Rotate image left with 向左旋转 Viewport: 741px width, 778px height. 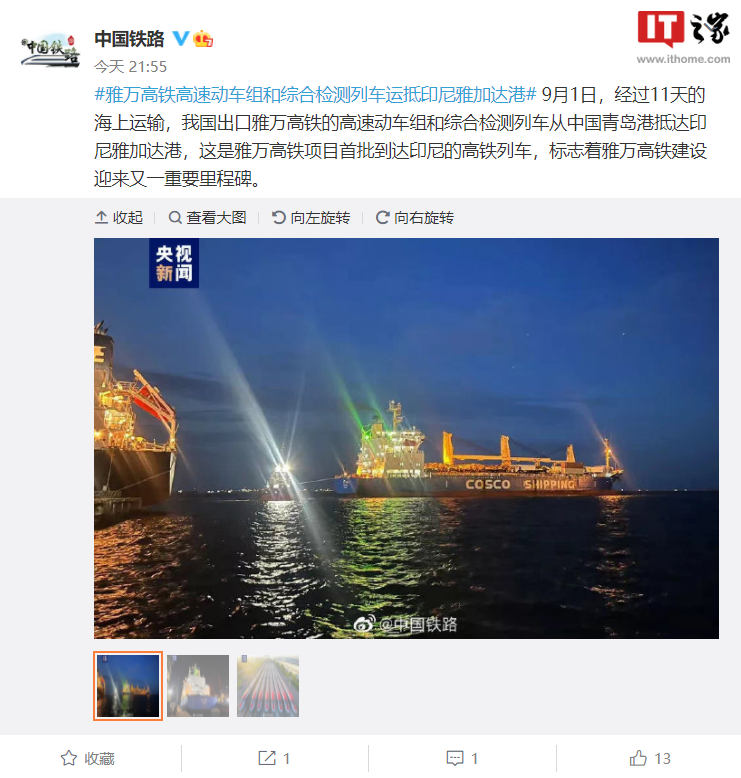pyautogui.click(x=311, y=217)
